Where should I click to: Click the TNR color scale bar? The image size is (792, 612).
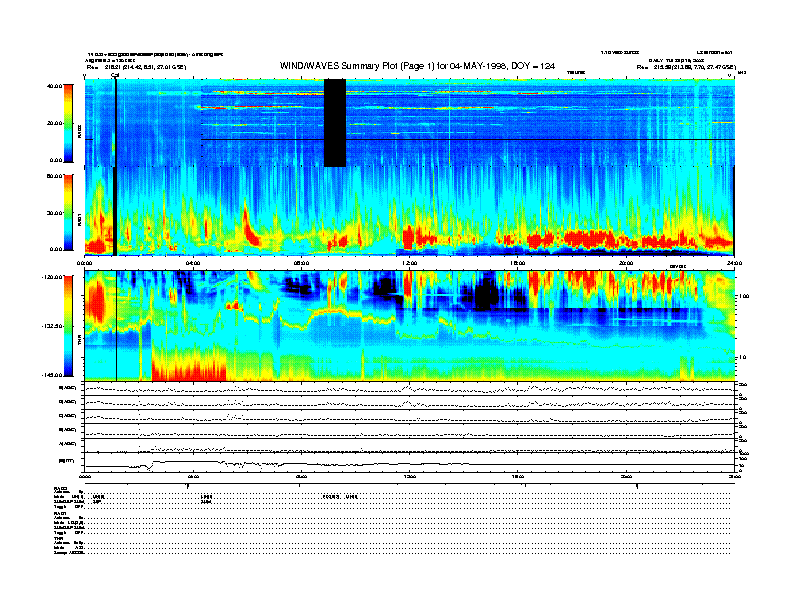68,326
